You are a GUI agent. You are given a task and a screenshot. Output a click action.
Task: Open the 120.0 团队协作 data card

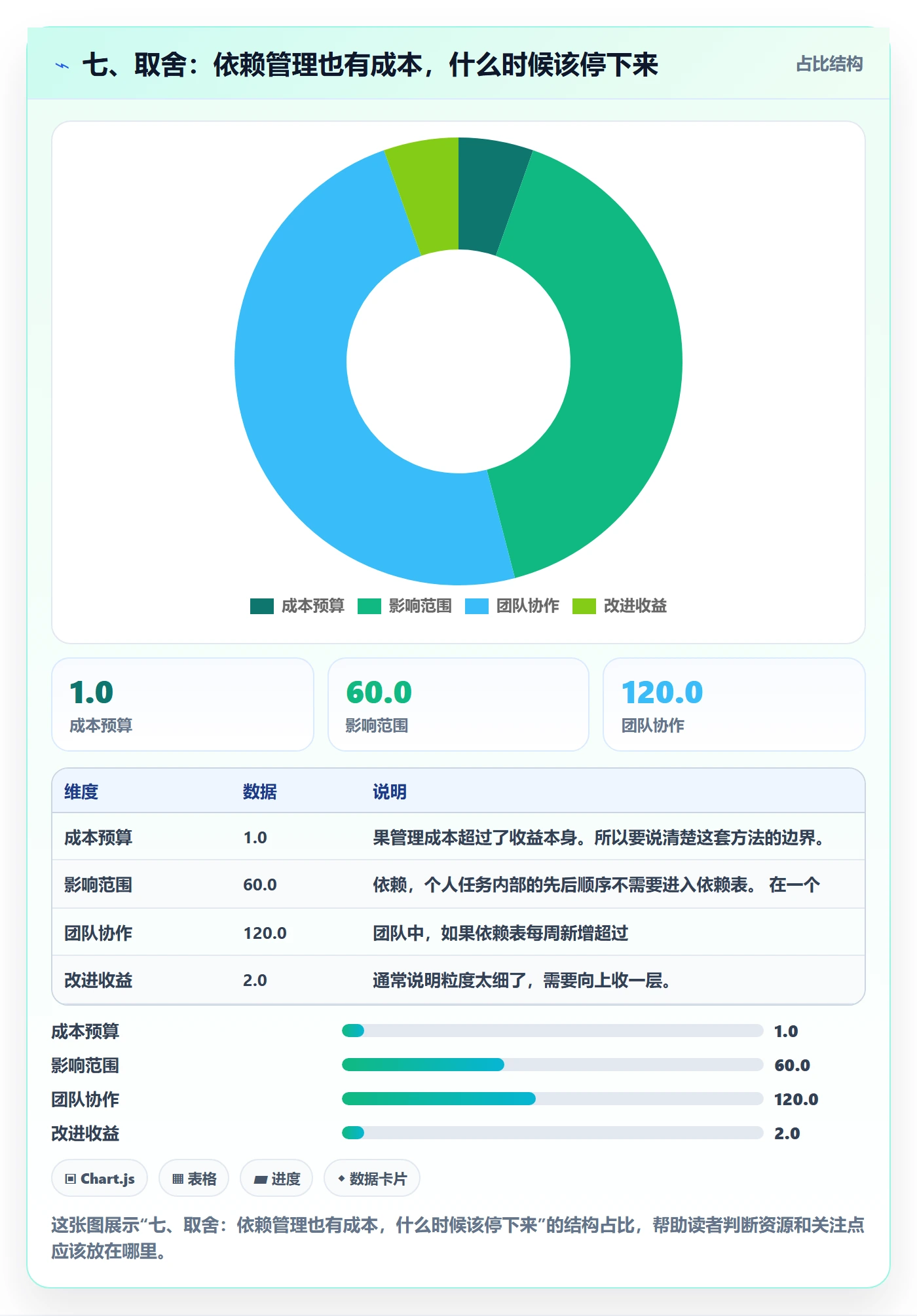[734, 704]
